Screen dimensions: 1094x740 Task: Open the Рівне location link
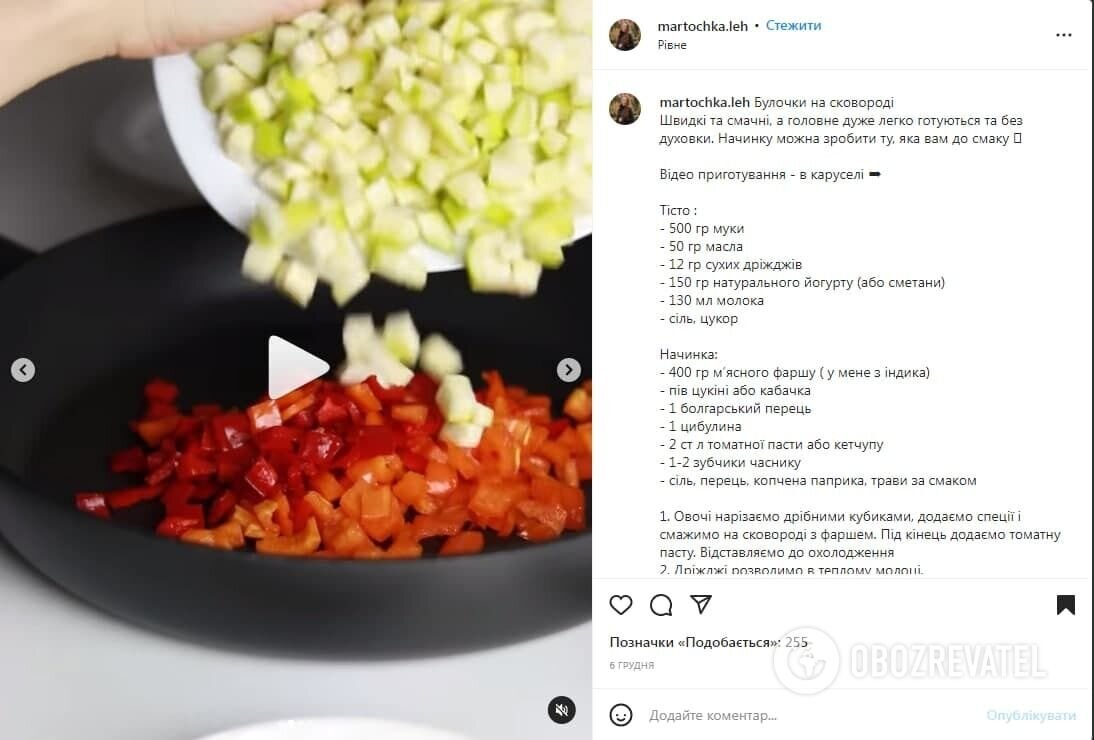tap(672, 45)
